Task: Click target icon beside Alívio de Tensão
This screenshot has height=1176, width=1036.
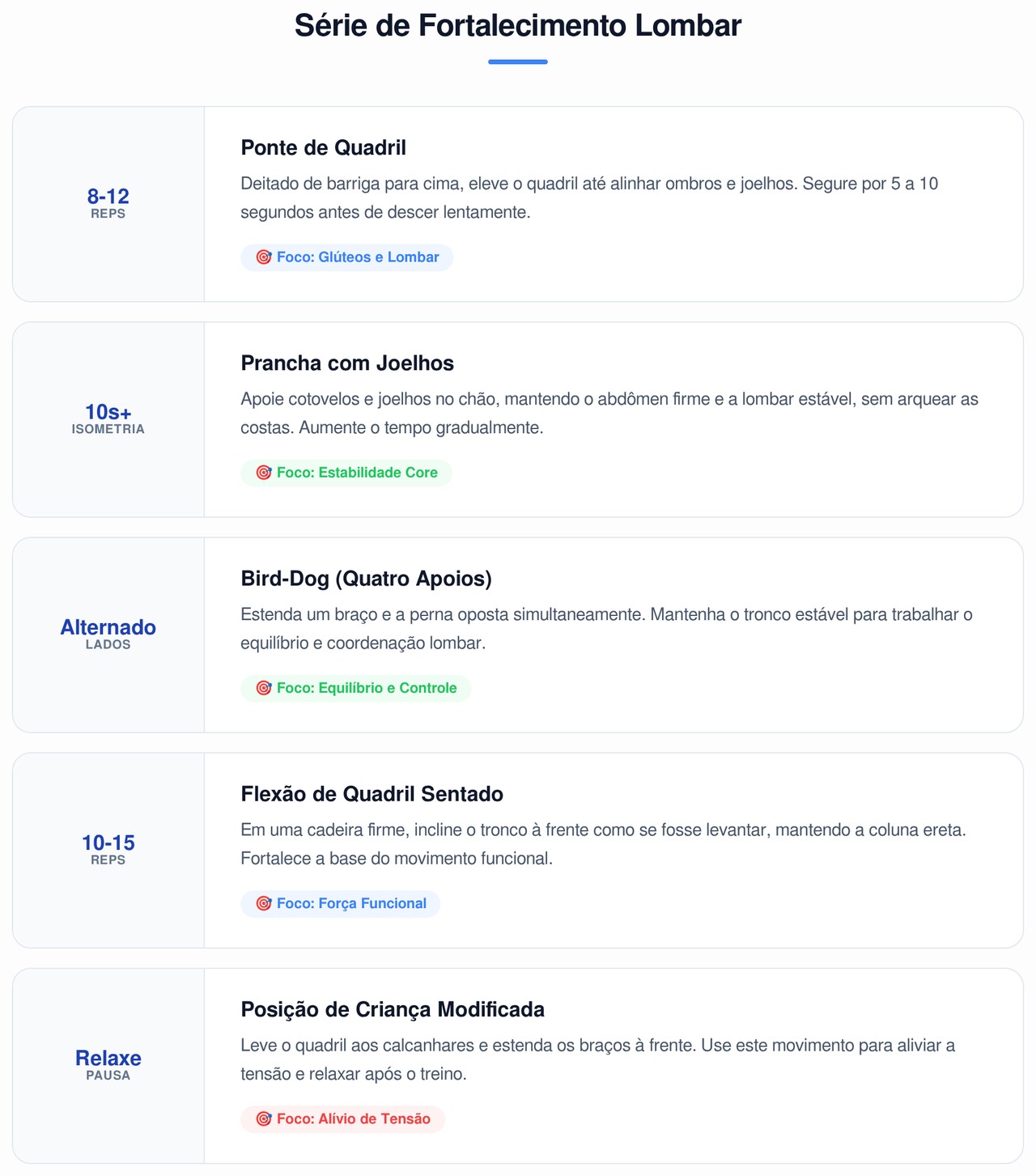Action: pyautogui.click(x=263, y=1119)
